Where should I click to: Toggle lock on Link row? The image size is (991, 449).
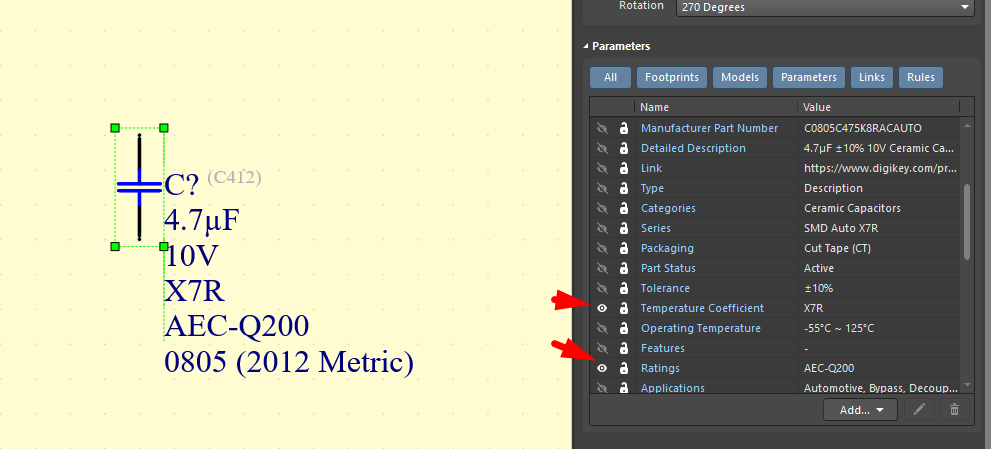(x=624, y=168)
